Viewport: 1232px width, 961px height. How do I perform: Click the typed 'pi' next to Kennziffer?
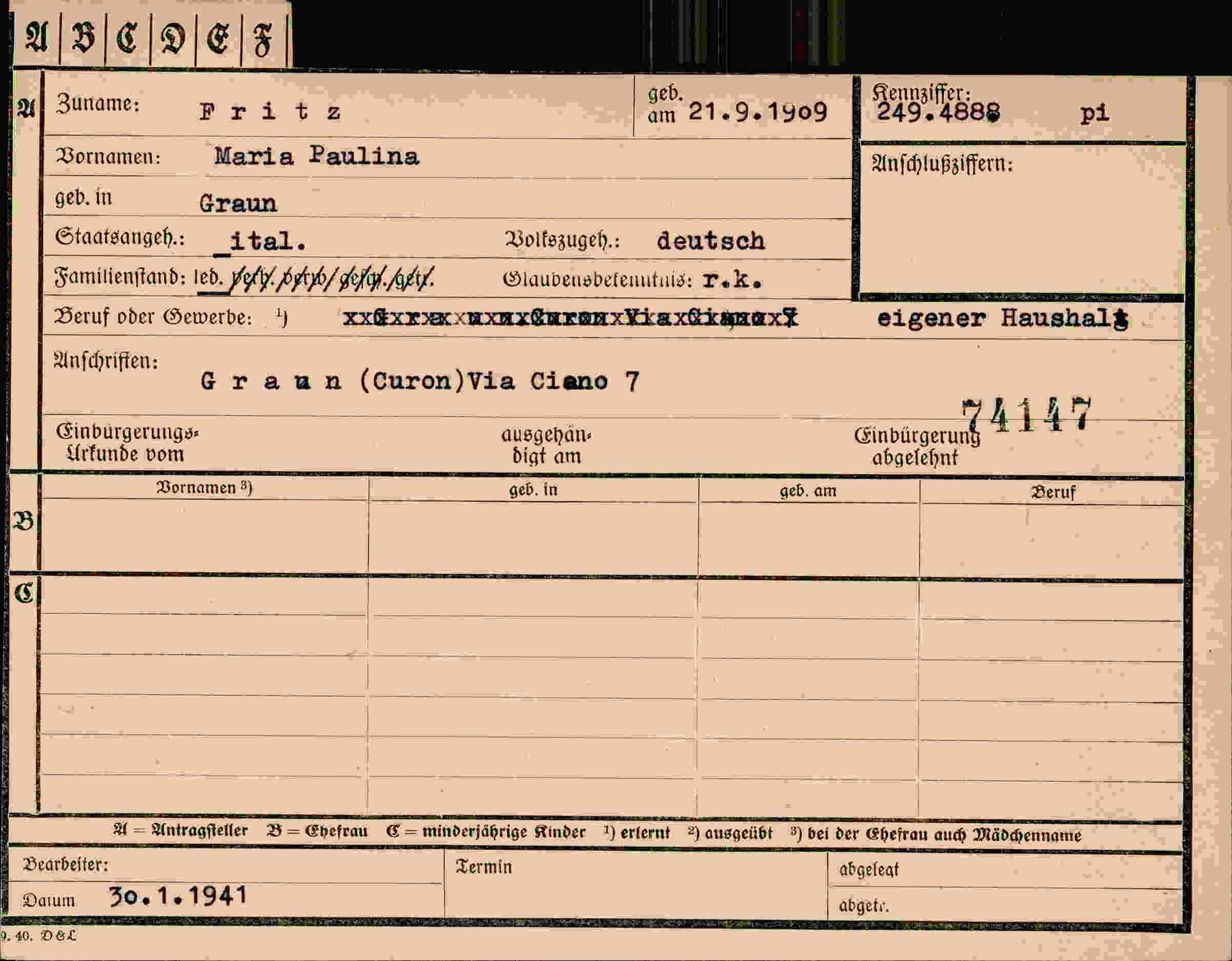(x=1095, y=113)
